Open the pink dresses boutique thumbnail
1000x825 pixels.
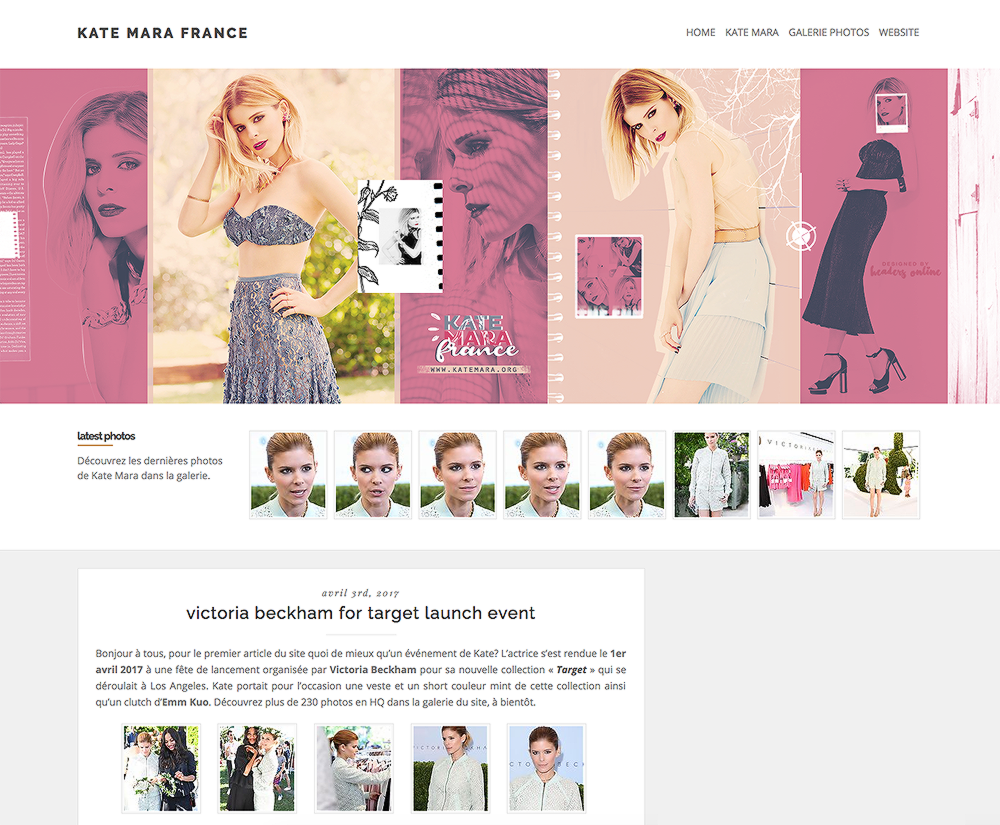(x=796, y=475)
